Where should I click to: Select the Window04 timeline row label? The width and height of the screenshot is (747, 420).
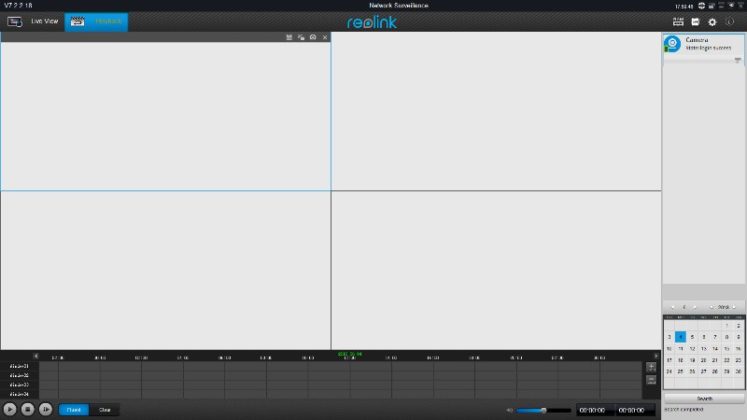[x=19, y=394]
